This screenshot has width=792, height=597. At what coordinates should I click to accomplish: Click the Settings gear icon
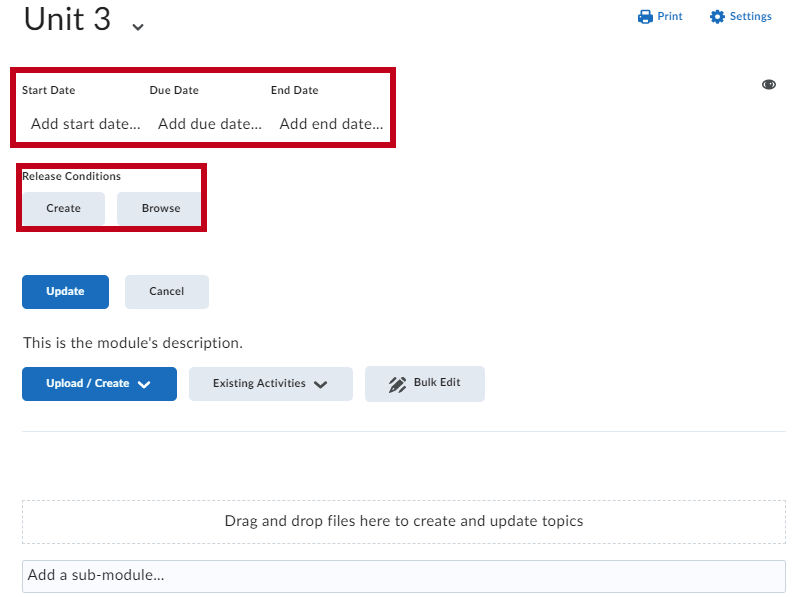click(x=717, y=17)
